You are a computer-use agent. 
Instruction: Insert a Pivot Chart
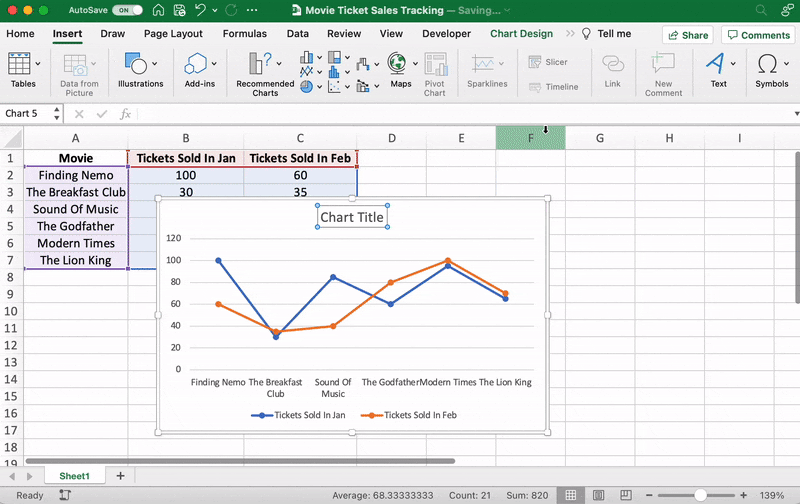click(x=434, y=74)
